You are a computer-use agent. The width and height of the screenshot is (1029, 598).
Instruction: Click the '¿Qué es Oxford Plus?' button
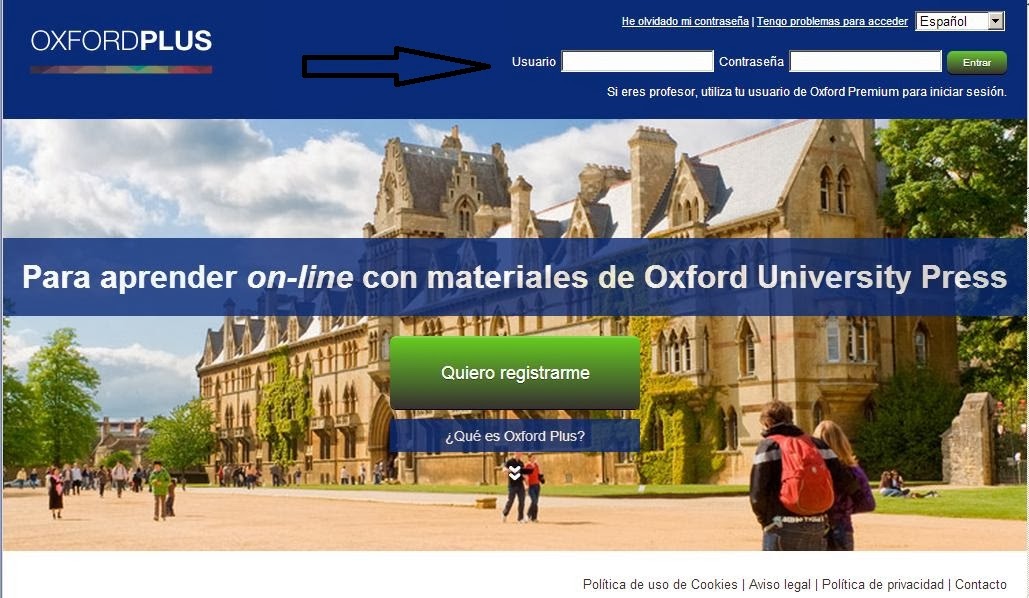coord(515,436)
